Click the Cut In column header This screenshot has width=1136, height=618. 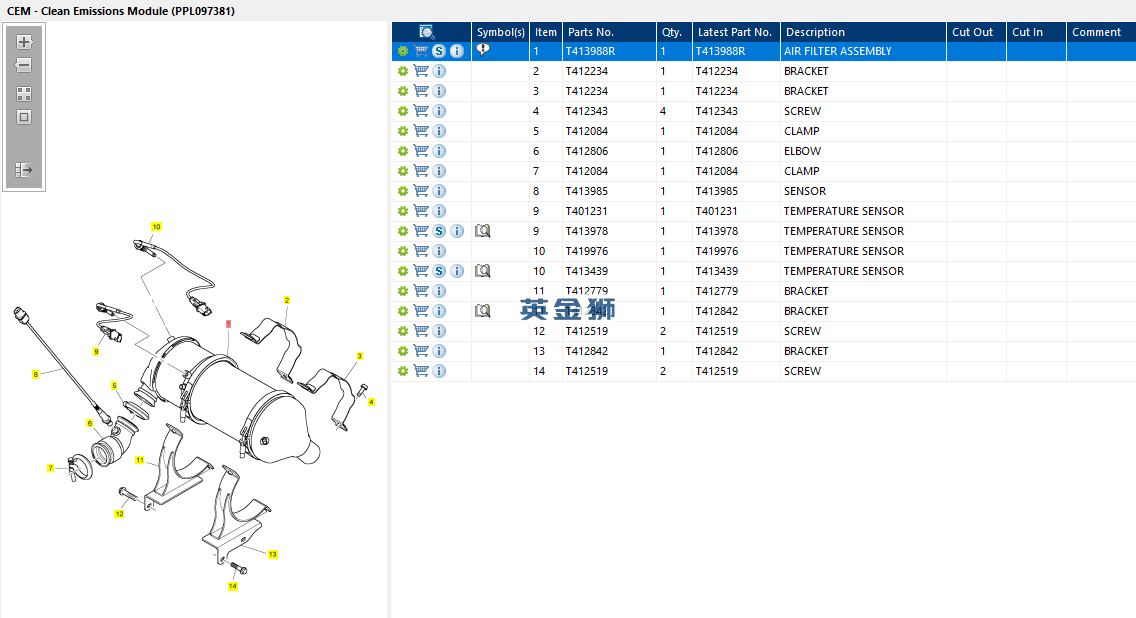[1036, 32]
